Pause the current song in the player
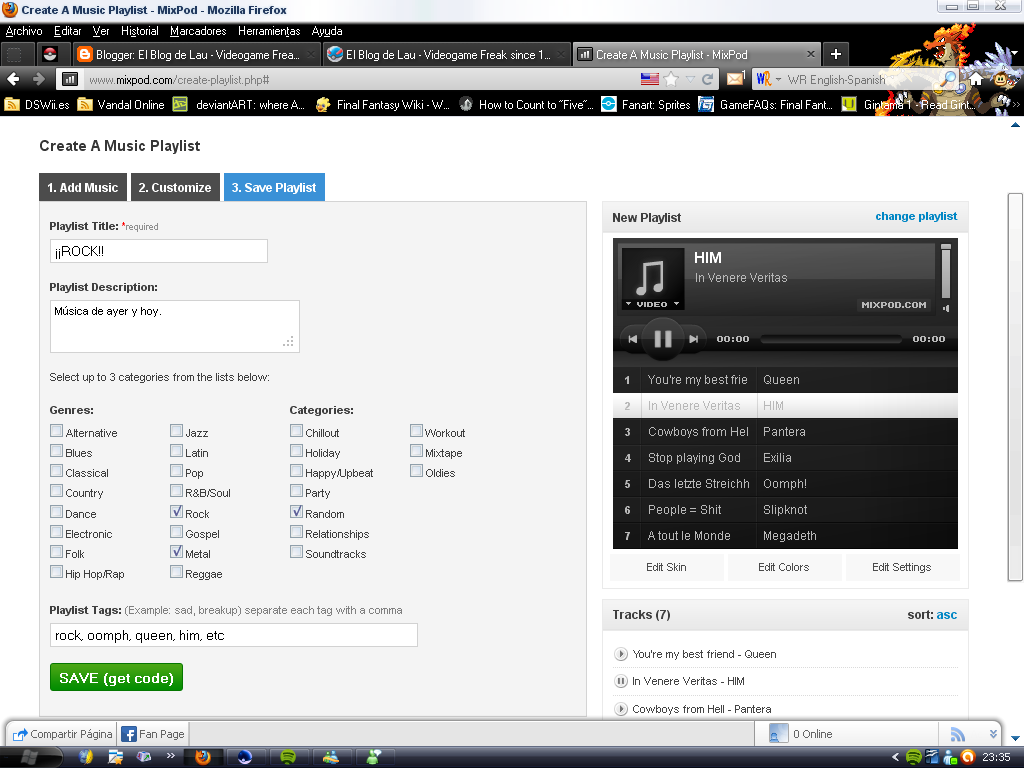 click(663, 339)
